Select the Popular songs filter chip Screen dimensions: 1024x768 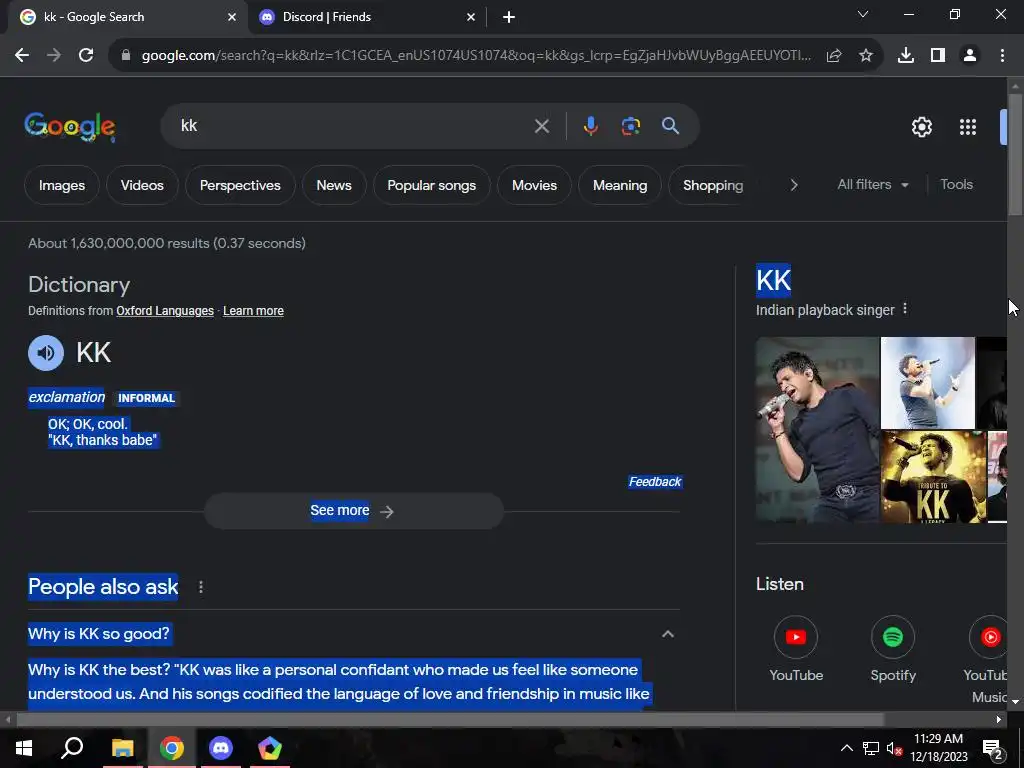[432, 185]
